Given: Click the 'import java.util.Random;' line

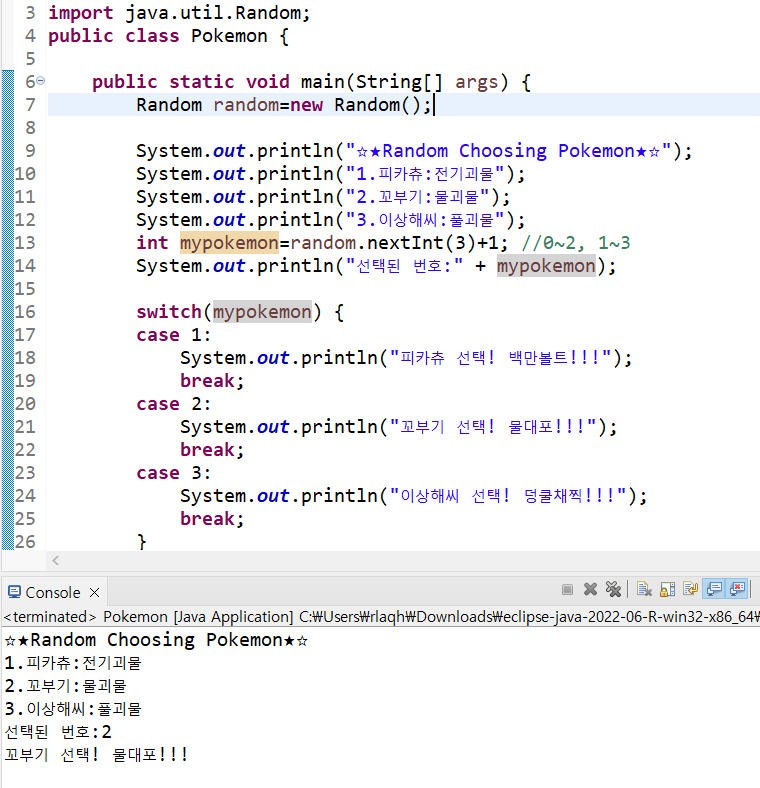Looking at the screenshot, I should pos(179,13).
